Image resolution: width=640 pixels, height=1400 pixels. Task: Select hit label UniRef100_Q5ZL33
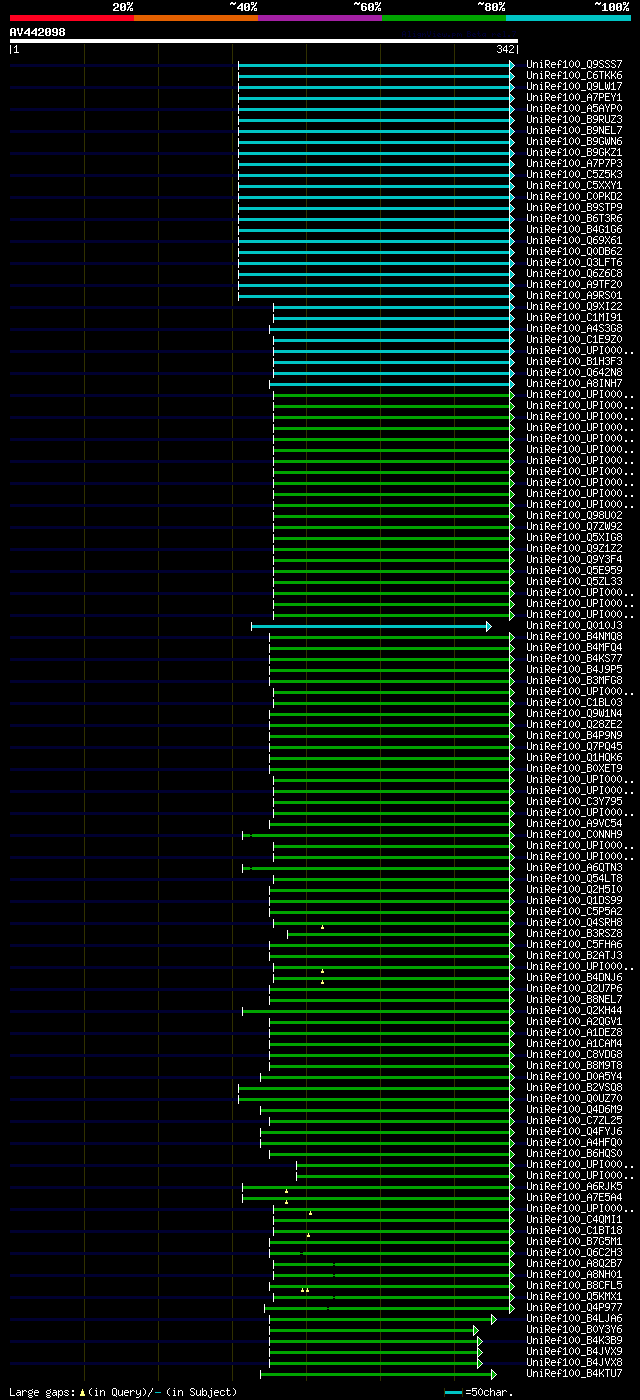574,581
